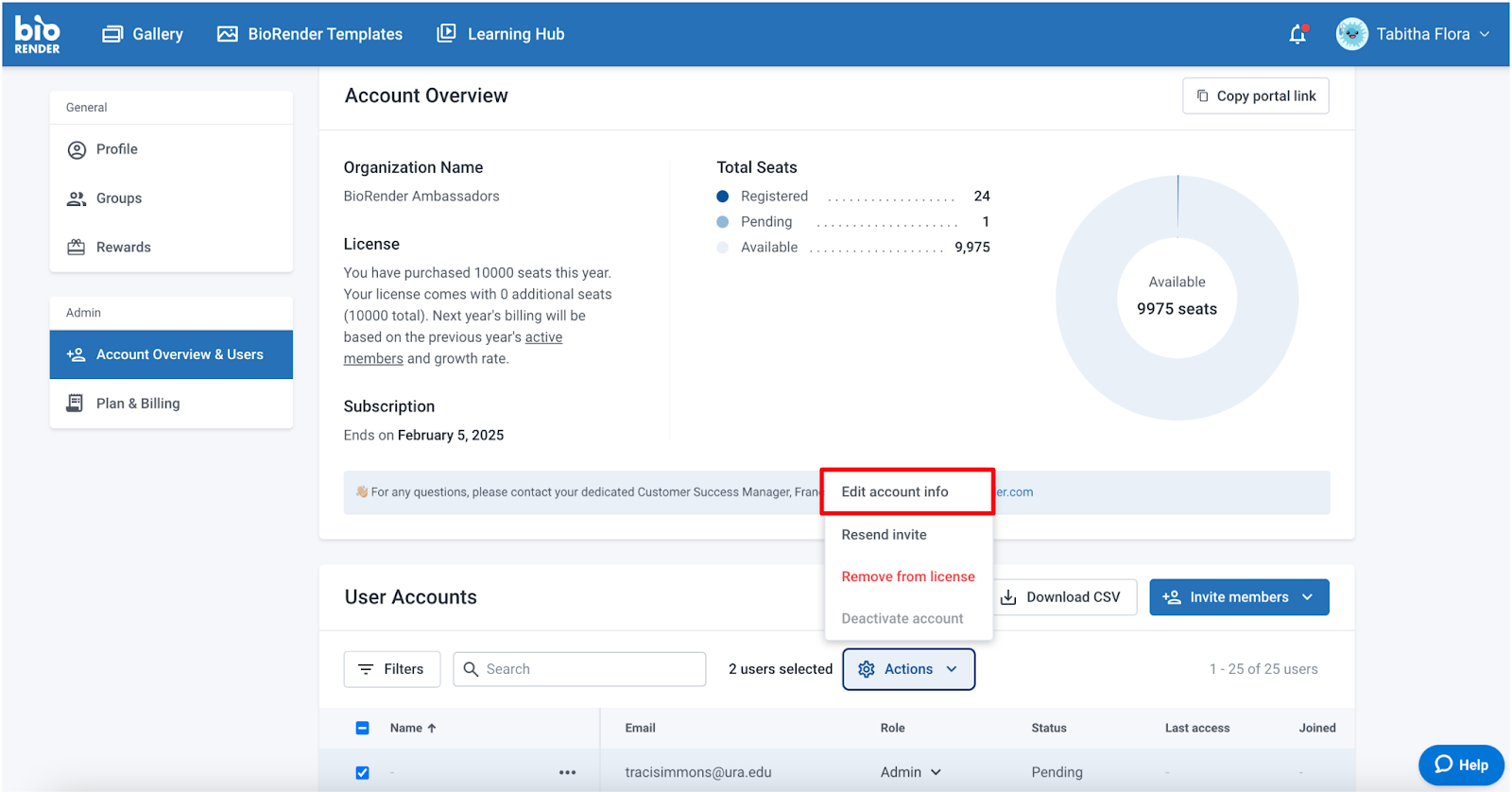The image size is (1512, 792).
Task: Click the '2 users selected' text
Action: point(781,669)
